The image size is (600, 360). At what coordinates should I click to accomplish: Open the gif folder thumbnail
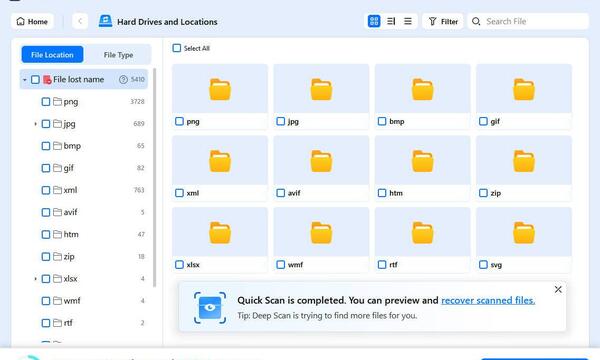click(524, 89)
